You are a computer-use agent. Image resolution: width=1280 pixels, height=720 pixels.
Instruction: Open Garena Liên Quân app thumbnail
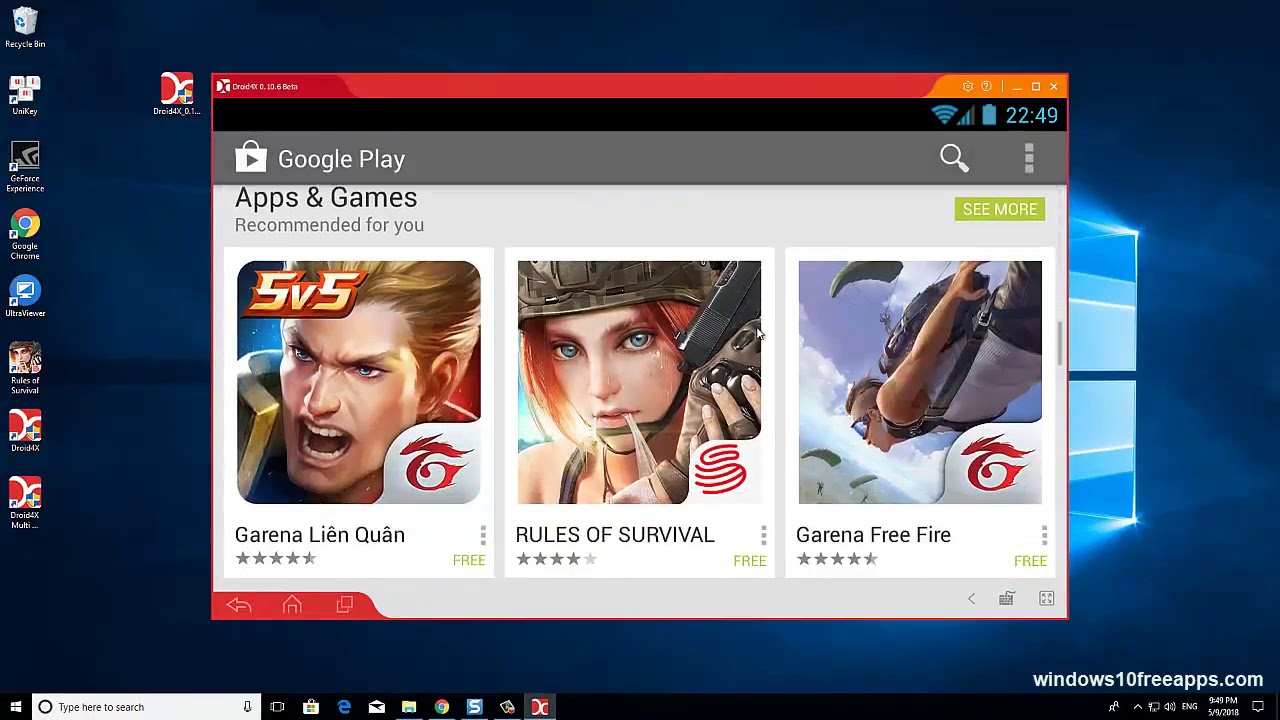click(358, 382)
